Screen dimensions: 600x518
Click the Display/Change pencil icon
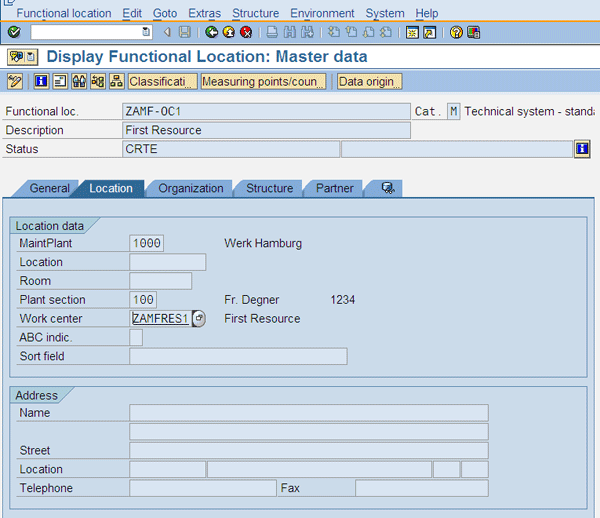point(15,81)
